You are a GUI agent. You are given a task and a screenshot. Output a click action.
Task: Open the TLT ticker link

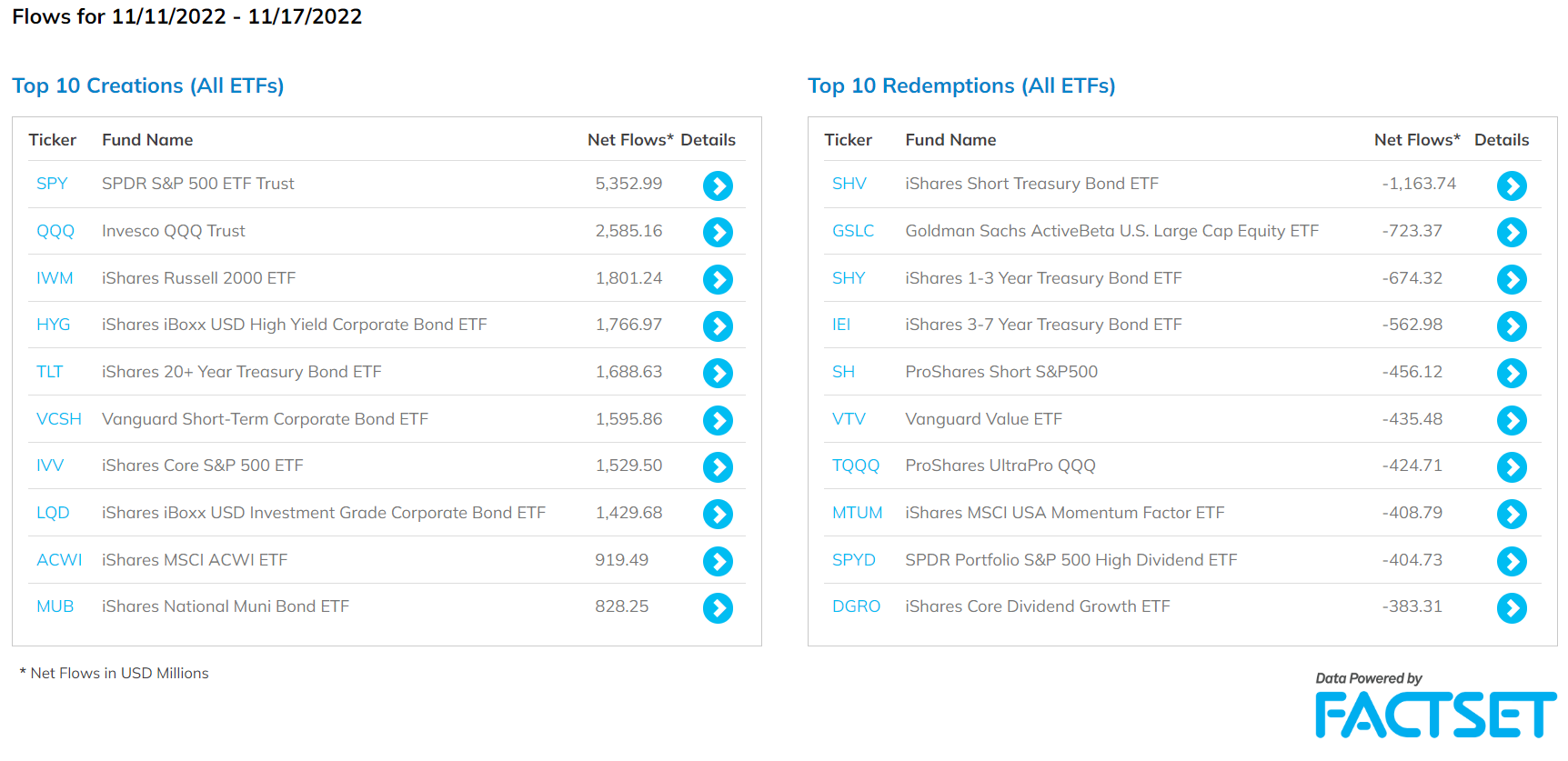50,372
